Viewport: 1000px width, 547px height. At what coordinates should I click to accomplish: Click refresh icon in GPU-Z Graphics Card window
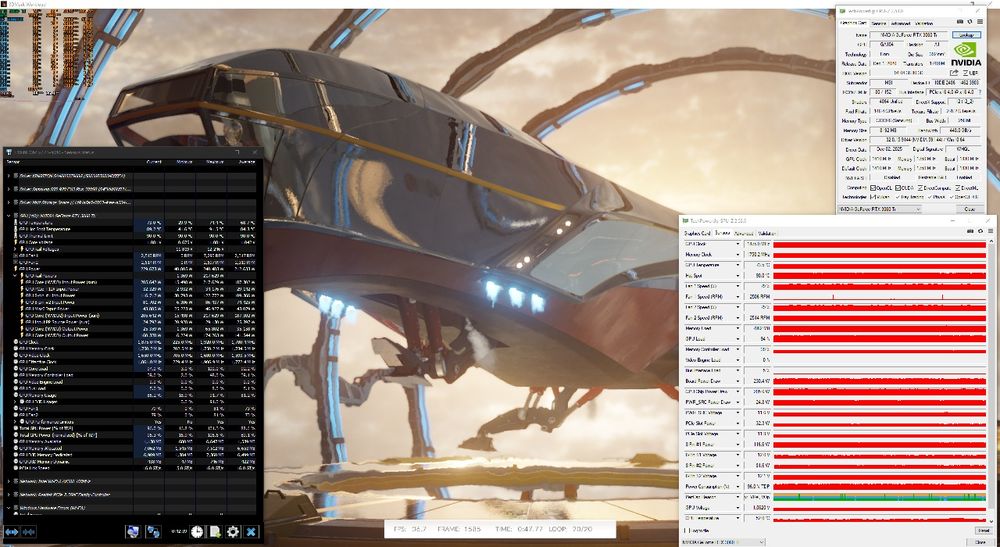point(969,22)
